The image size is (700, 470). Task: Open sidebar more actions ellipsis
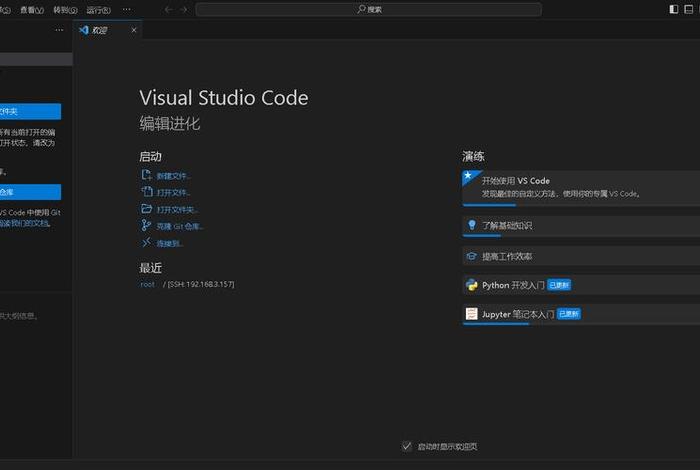click(59, 30)
